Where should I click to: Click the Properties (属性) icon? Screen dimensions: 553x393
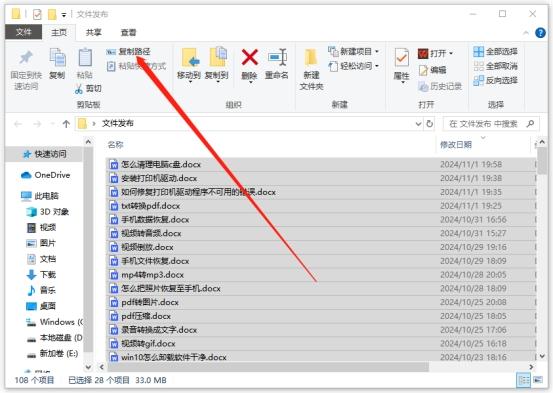click(401, 58)
